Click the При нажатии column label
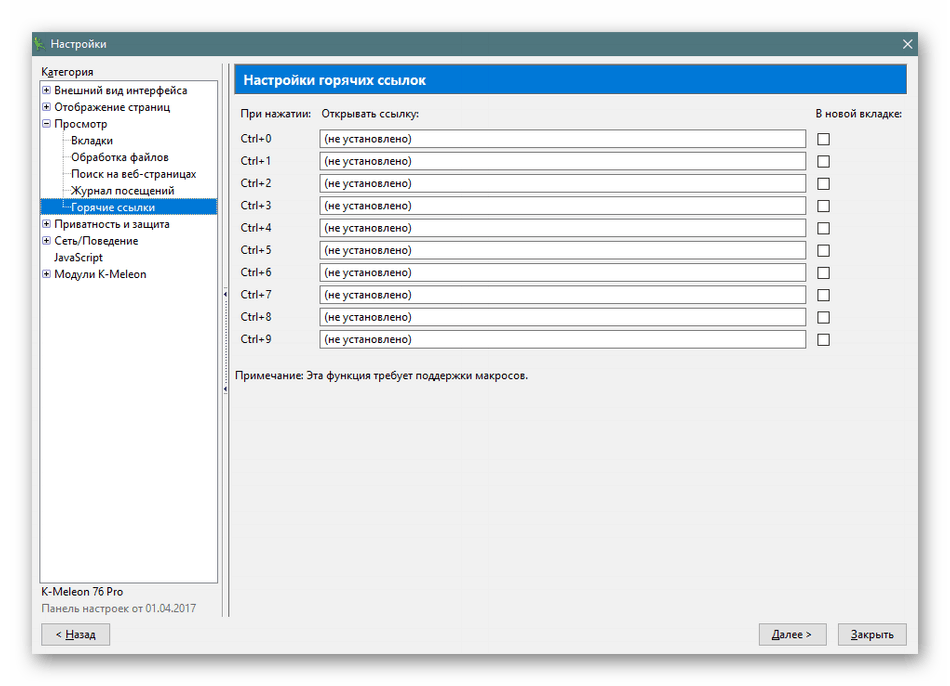The height and width of the screenshot is (686, 950). click(x=276, y=114)
